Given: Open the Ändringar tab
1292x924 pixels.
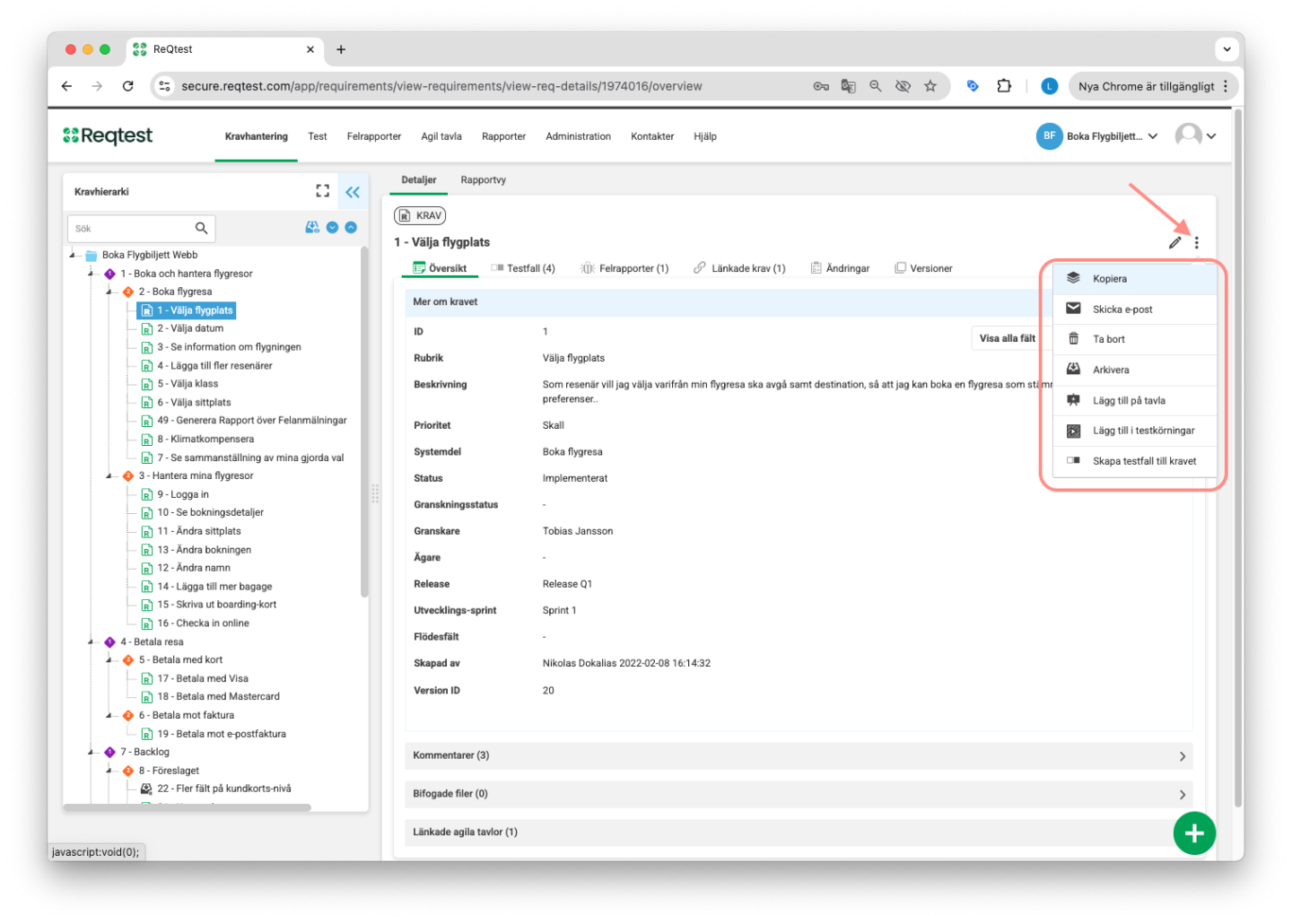Looking at the screenshot, I should tap(840, 268).
